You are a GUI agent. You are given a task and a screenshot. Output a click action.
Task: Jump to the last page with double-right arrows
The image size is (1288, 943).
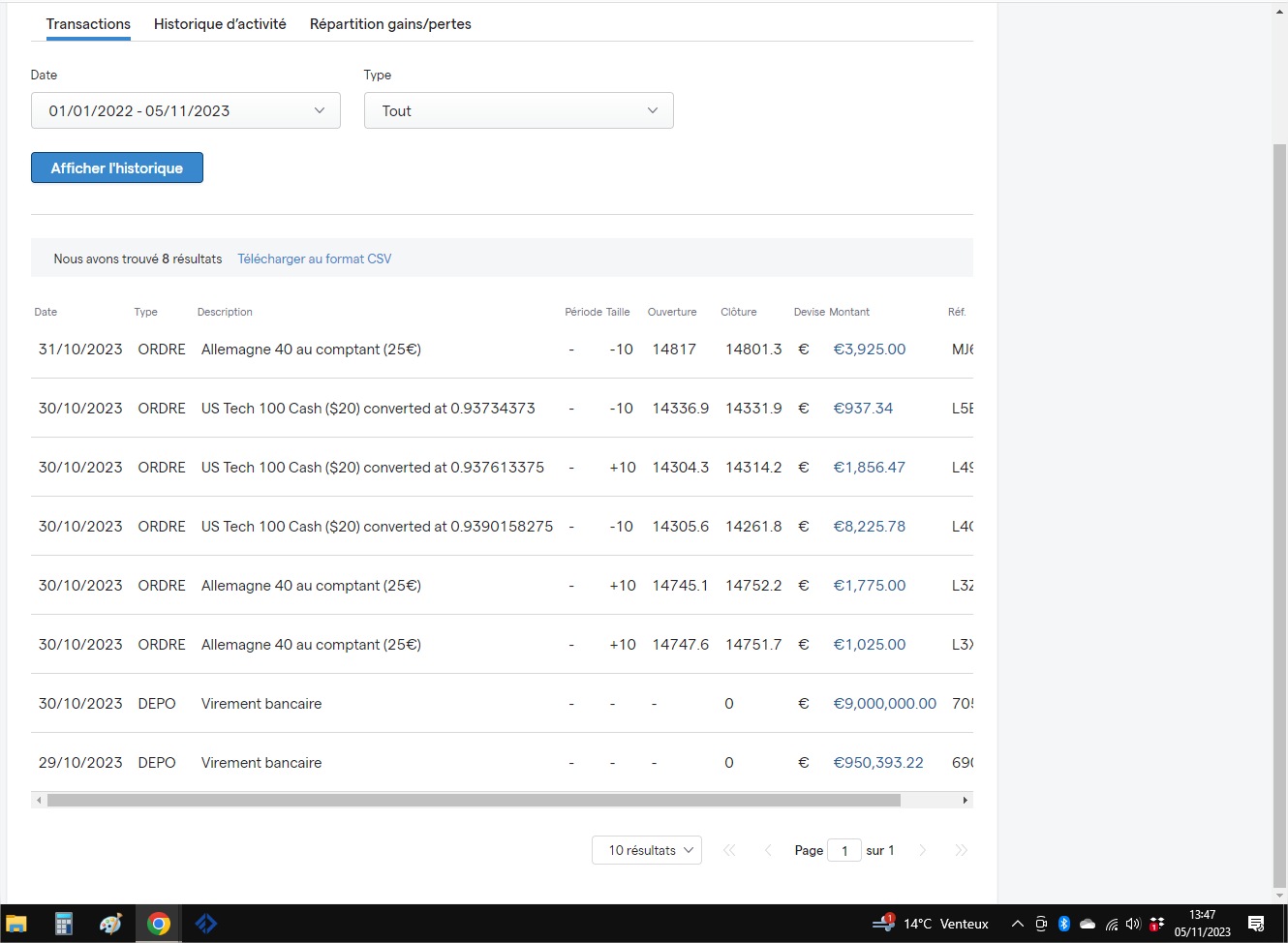pyautogui.click(x=961, y=850)
